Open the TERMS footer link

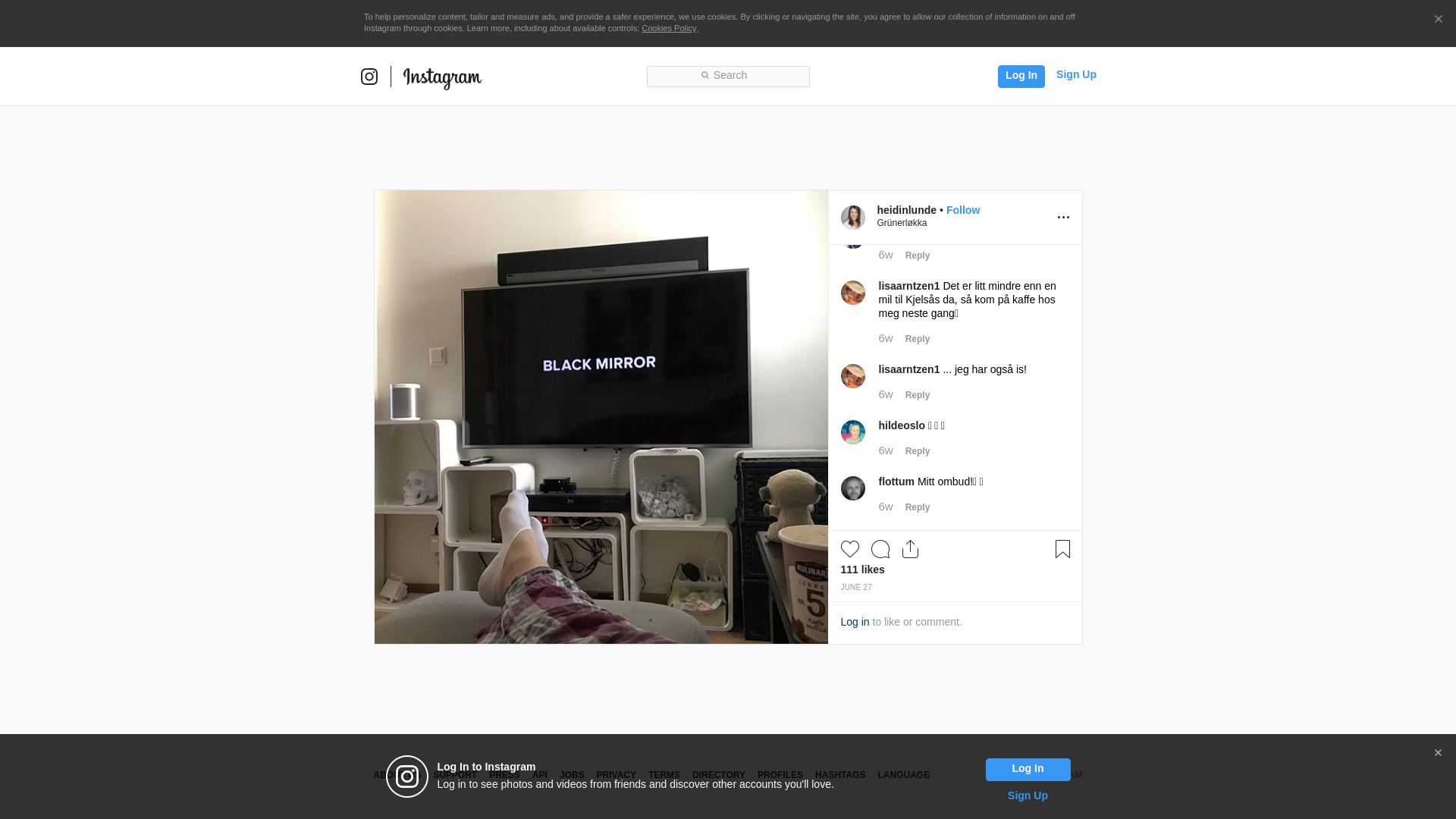(664, 775)
